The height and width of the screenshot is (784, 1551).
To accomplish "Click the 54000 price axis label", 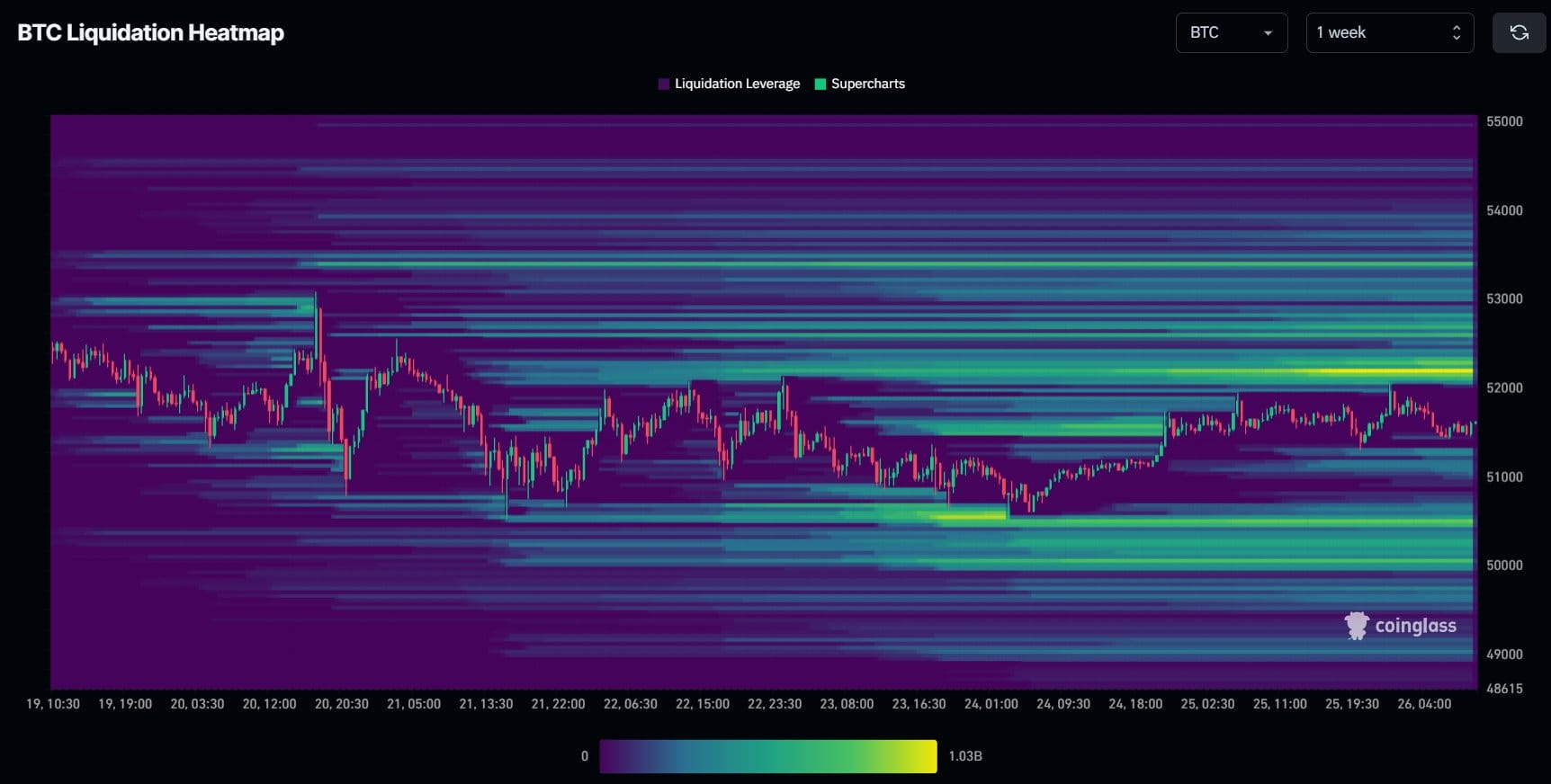I will 1504,210.
